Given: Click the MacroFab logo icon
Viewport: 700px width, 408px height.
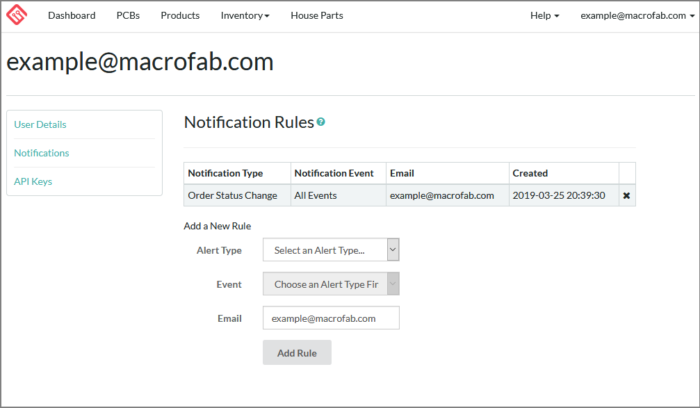Looking at the screenshot, I should (x=18, y=15).
